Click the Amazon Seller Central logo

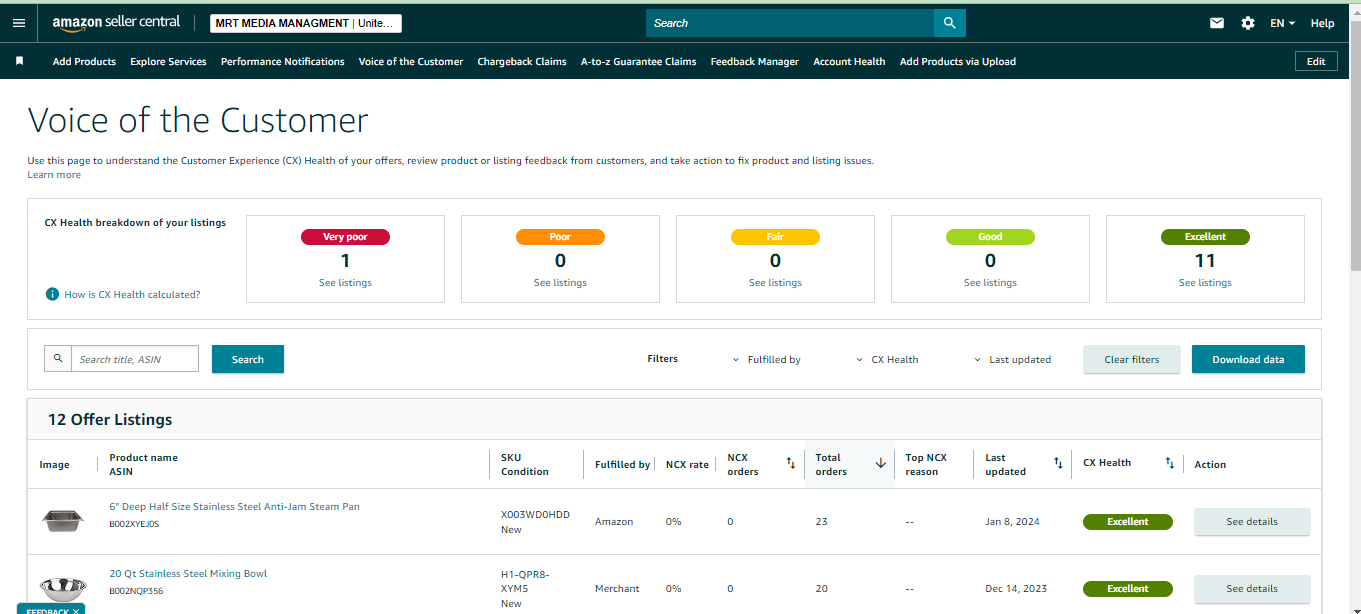coord(116,22)
